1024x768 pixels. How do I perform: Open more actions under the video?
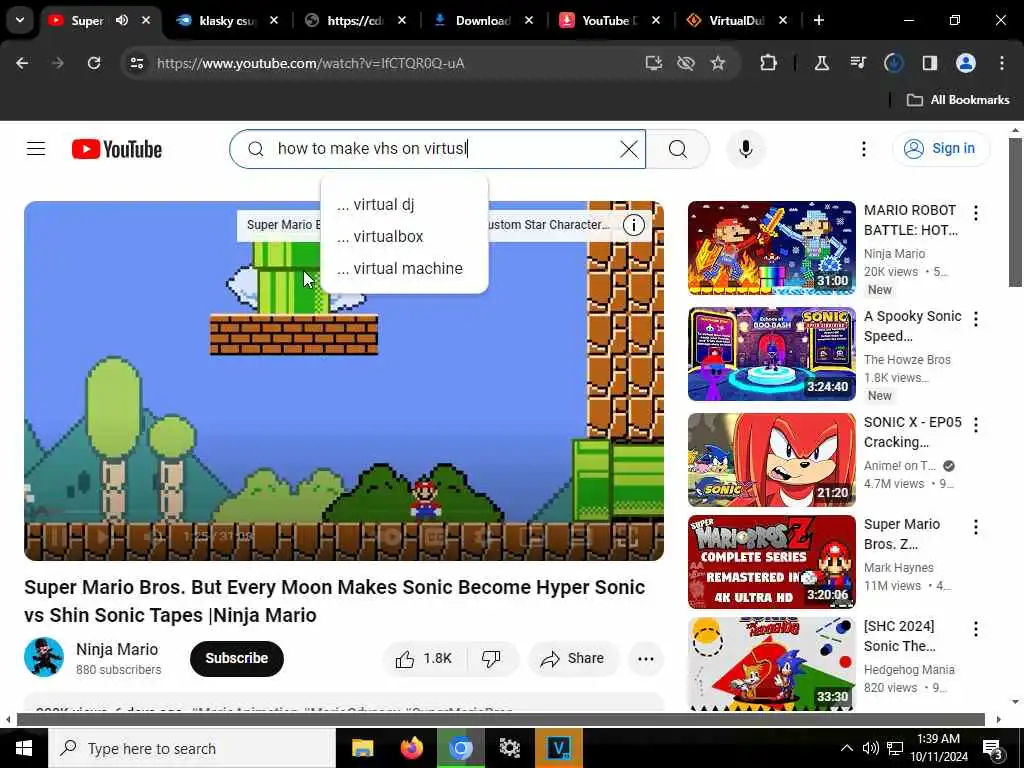tap(645, 658)
